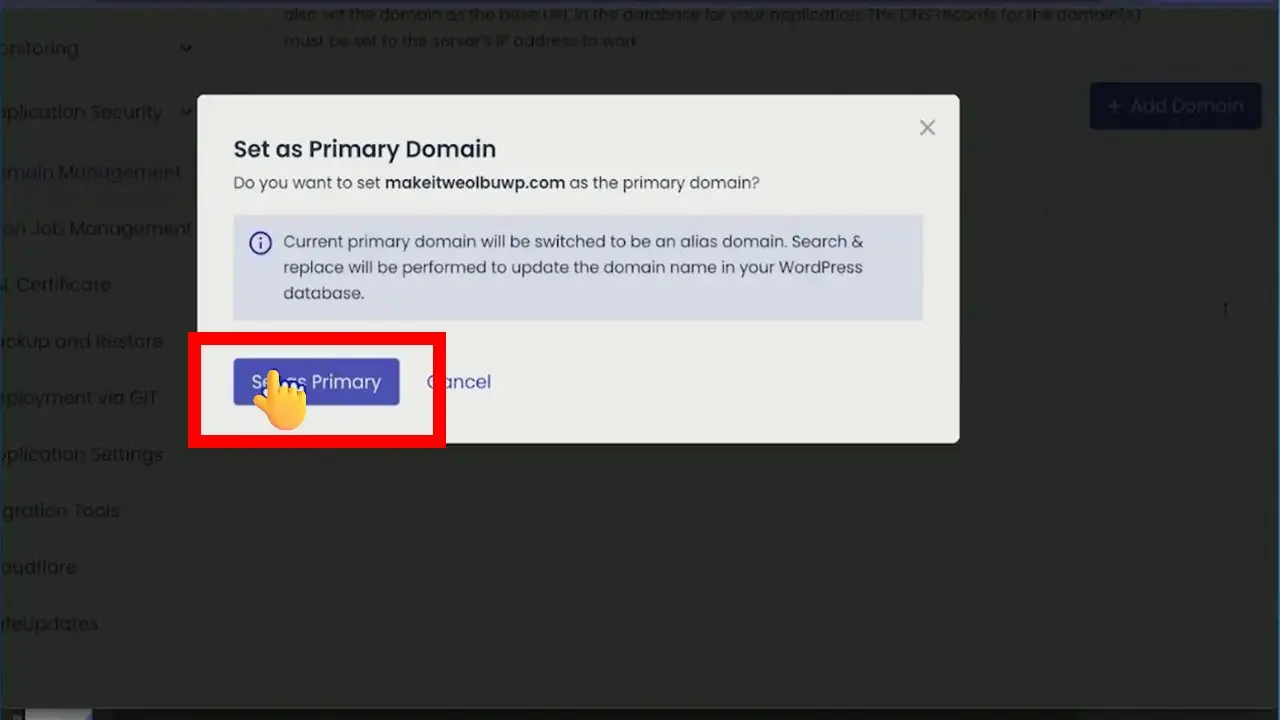This screenshot has height=720, width=1280.
Task: Click the makeitweolbuwp.com domain name text
Action: click(475, 183)
